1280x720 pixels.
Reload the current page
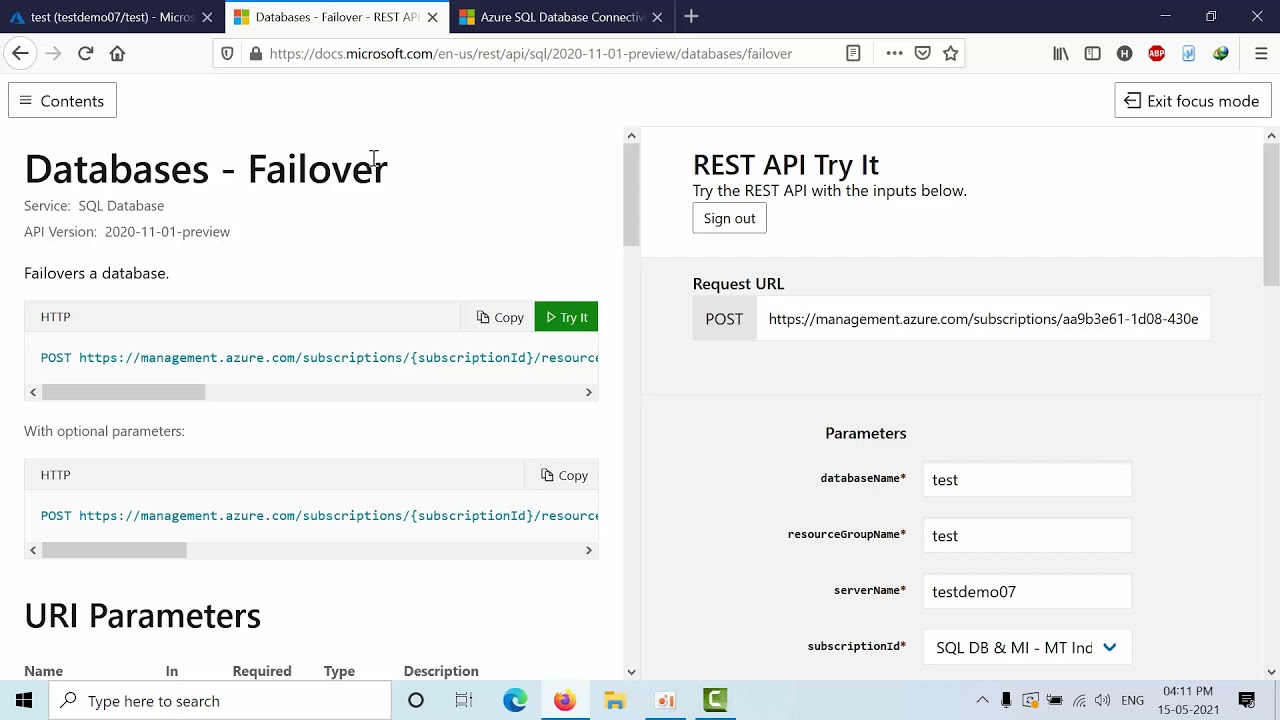[85, 53]
